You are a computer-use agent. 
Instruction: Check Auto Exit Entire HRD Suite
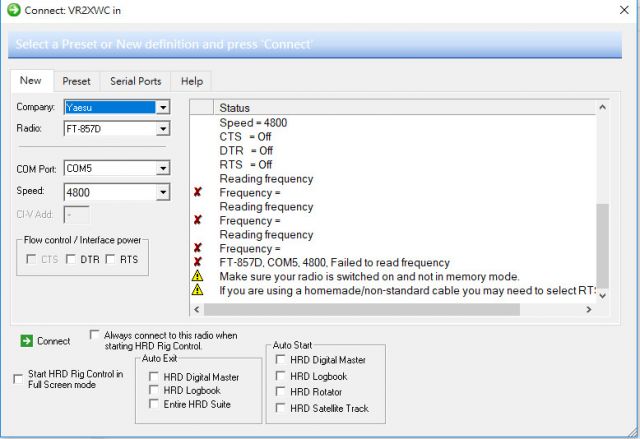point(153,404)
